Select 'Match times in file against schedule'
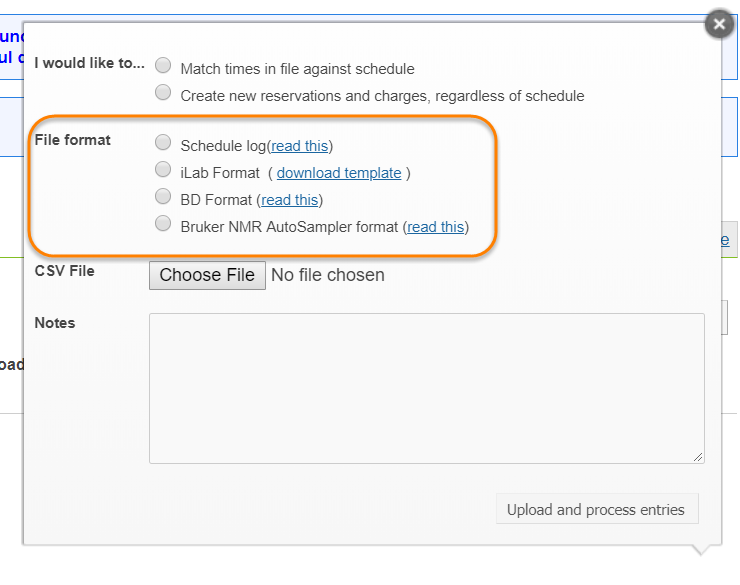This screenshot has height=585, width=740. (163, 67)
